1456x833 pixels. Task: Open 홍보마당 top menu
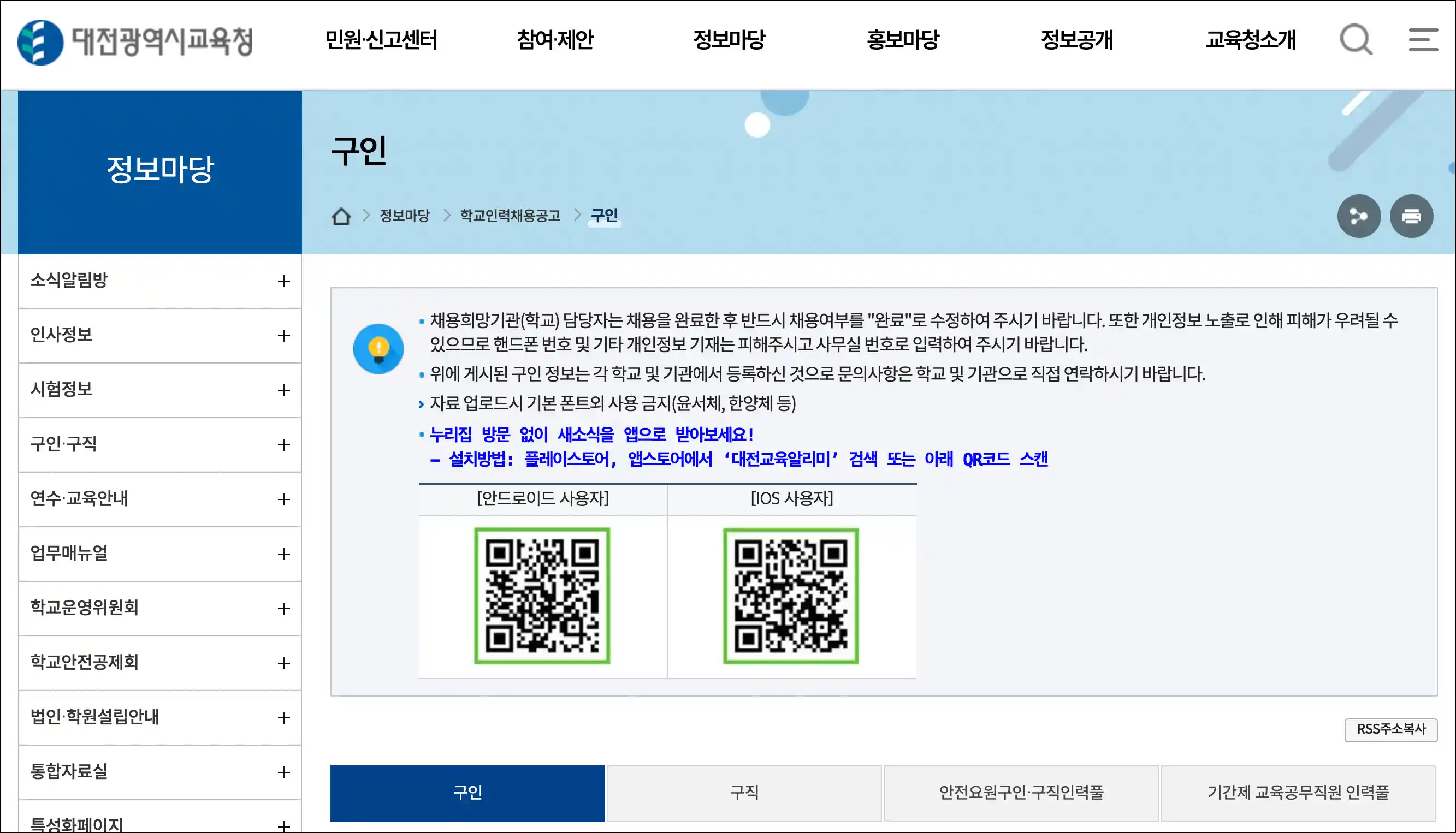pos(903,39)
